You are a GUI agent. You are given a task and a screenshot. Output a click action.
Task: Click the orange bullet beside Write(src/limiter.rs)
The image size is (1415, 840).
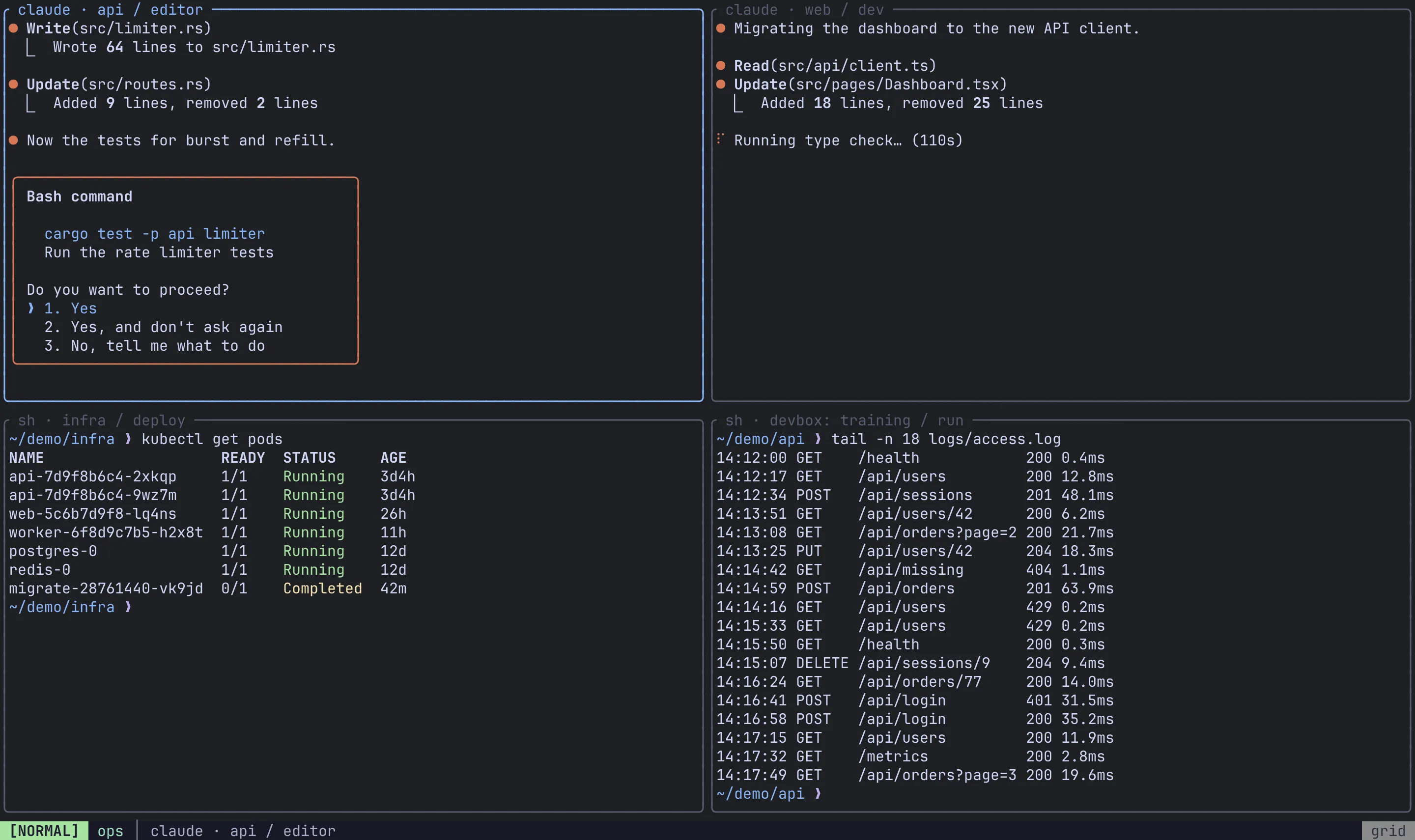click(14, 28)
